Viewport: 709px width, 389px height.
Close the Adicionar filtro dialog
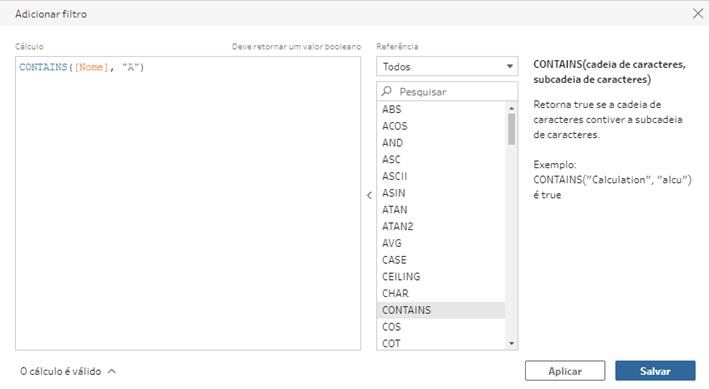coord(698,14)
